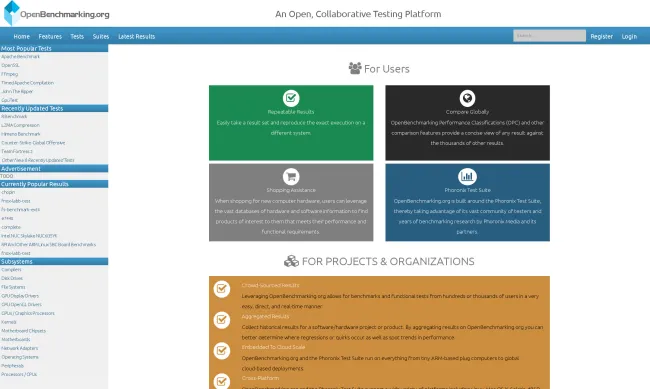Open the chopin result link
Screen dimensions: 650x389
click(x=8, y=192)
